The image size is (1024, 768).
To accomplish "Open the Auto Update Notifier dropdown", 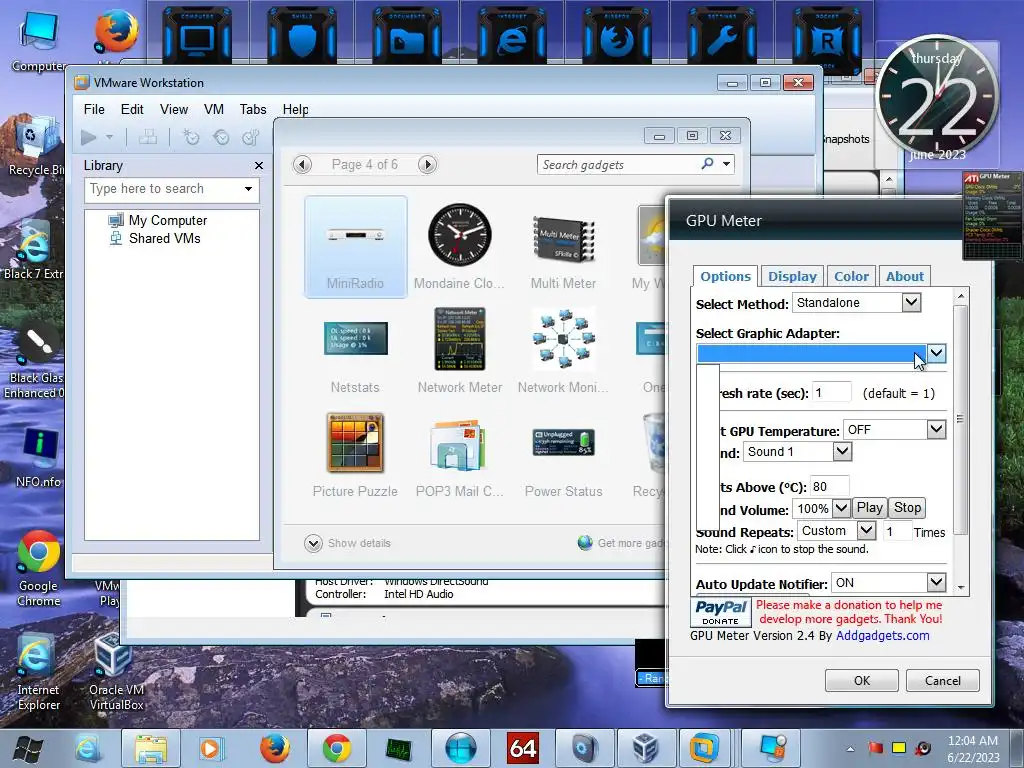I will click(x=936, y=582).
